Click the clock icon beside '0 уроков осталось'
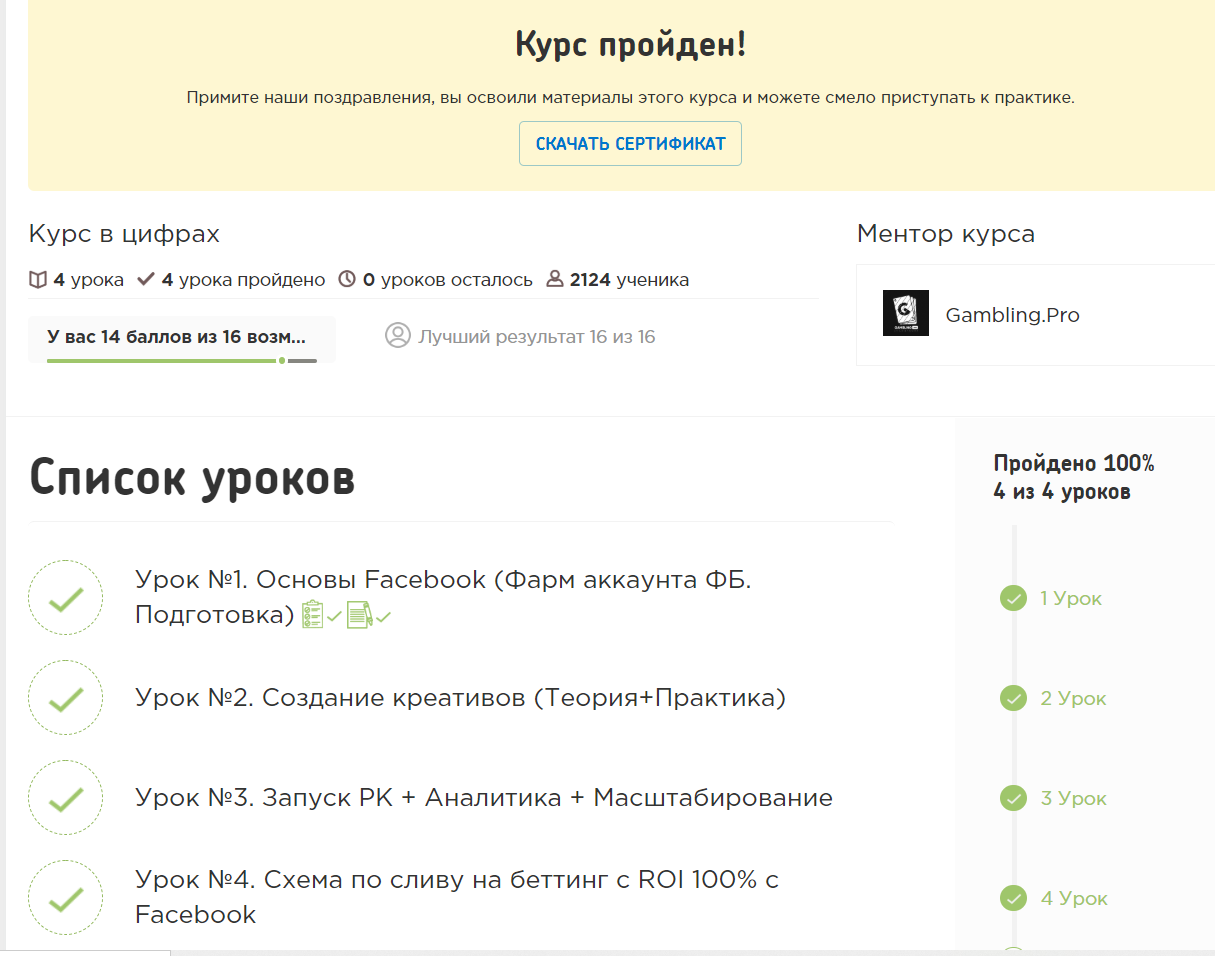The width and height of the screenshot is (1215, 956). click(x=347, y=280)
